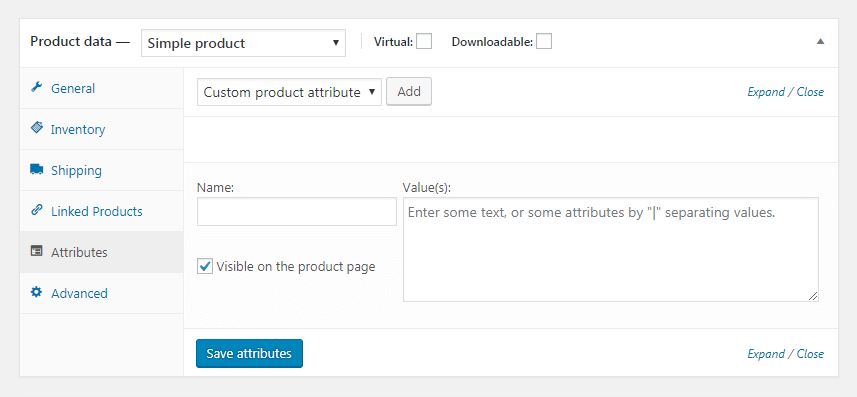The height and width of the screenshot is (397, 857).
Task: Click the Add attribute button
Action: 409,91
